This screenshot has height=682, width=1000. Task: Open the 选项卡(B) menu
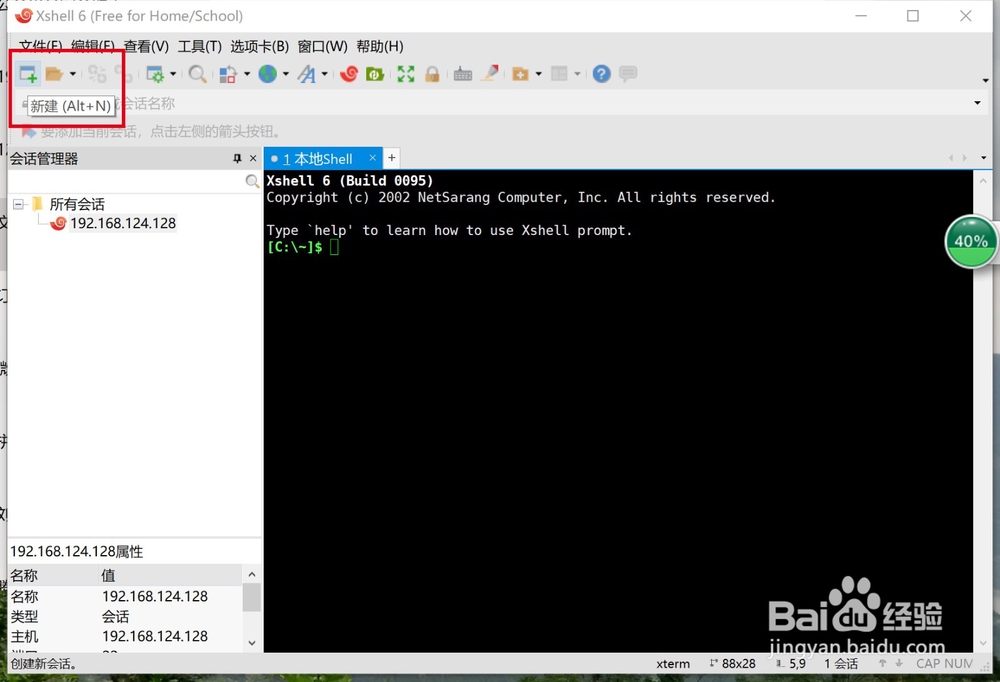click(260, 47)
